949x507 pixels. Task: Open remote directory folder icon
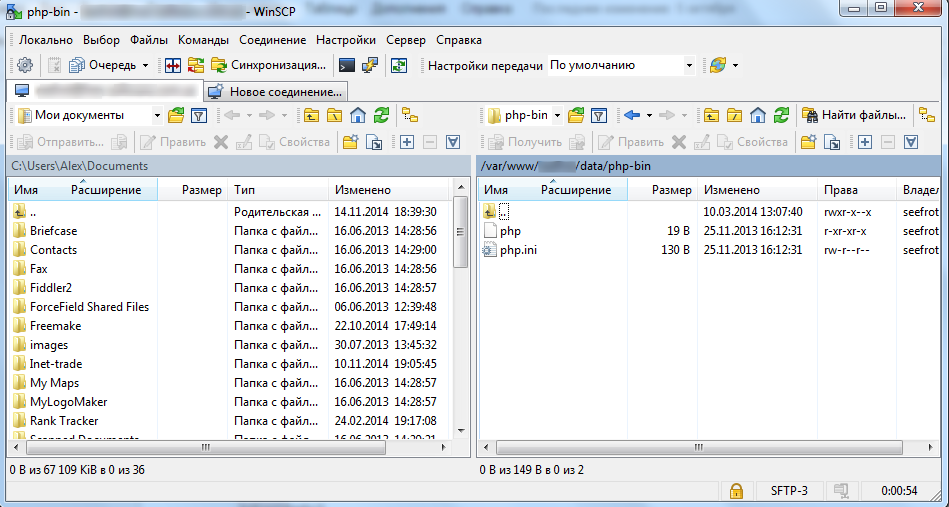pos(576,115)
